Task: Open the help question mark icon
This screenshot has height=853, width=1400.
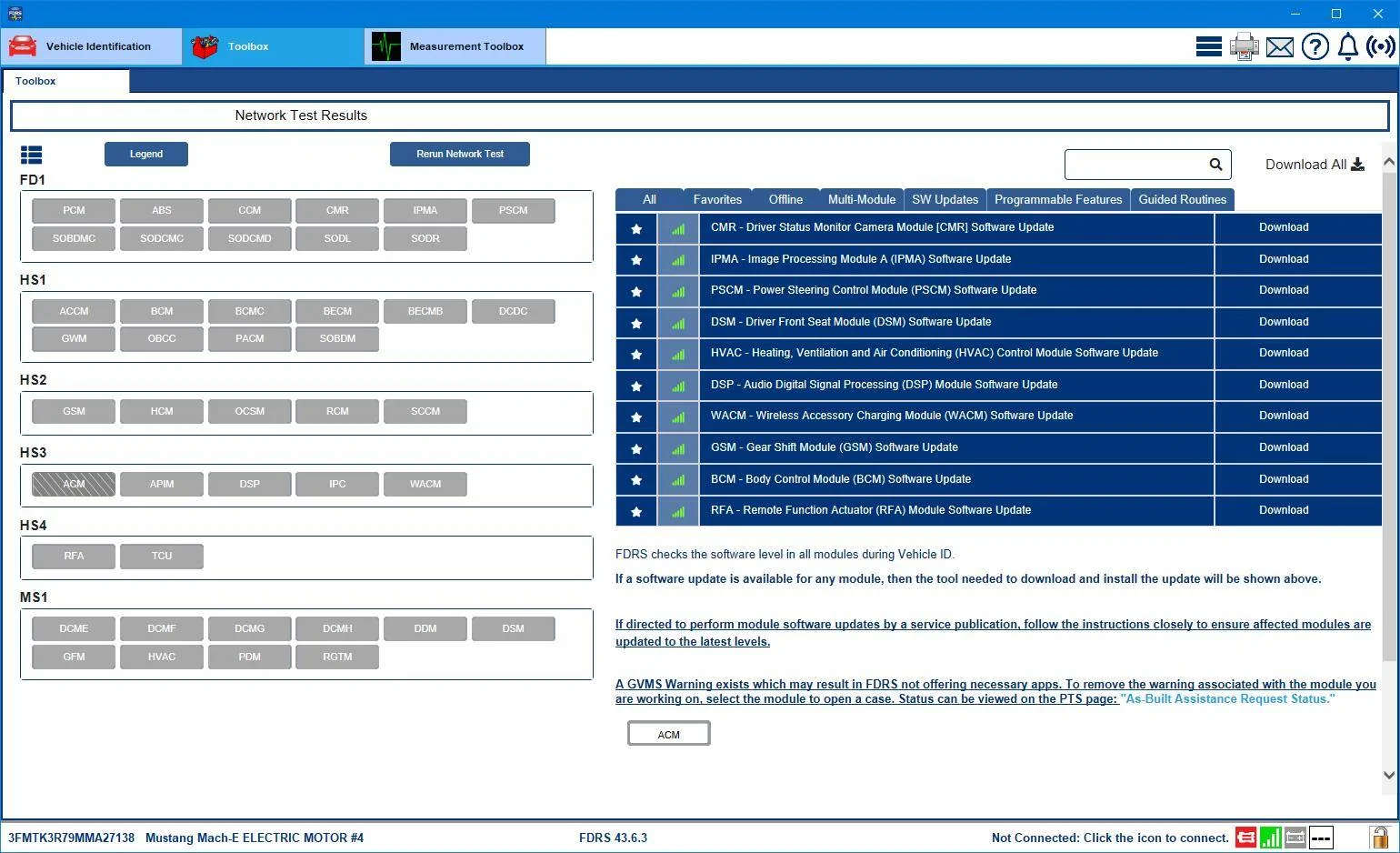Action: tap(1315, 46)
